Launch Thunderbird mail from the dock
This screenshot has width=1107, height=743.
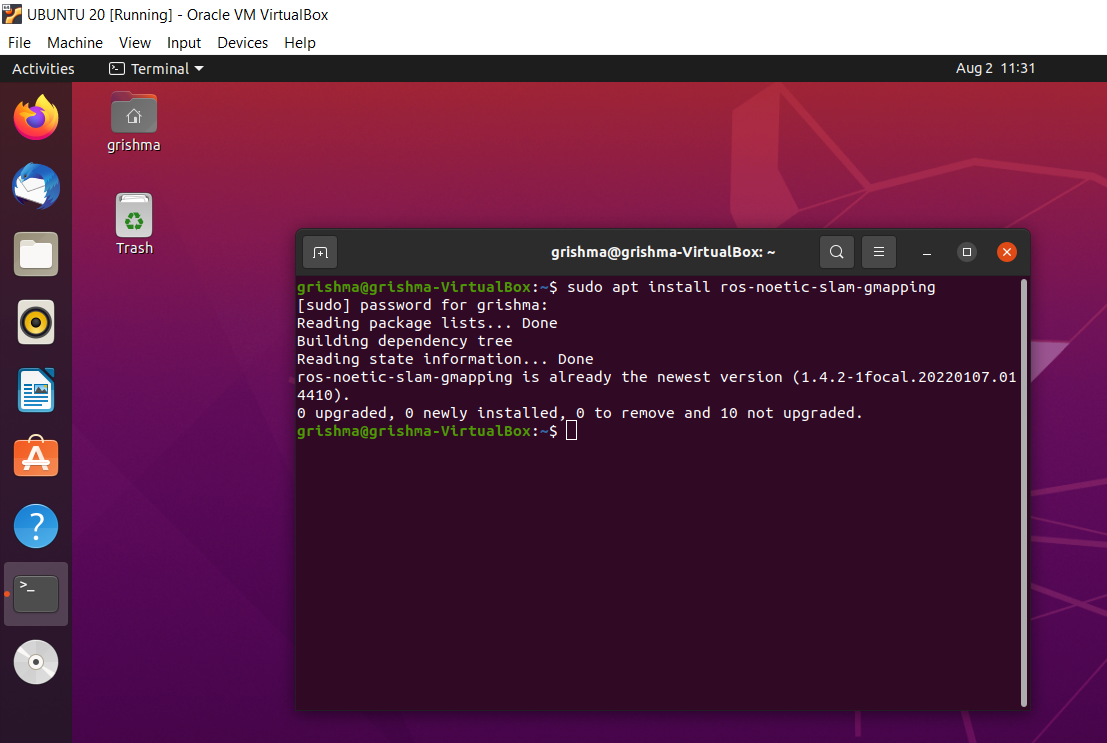[36, 186]
